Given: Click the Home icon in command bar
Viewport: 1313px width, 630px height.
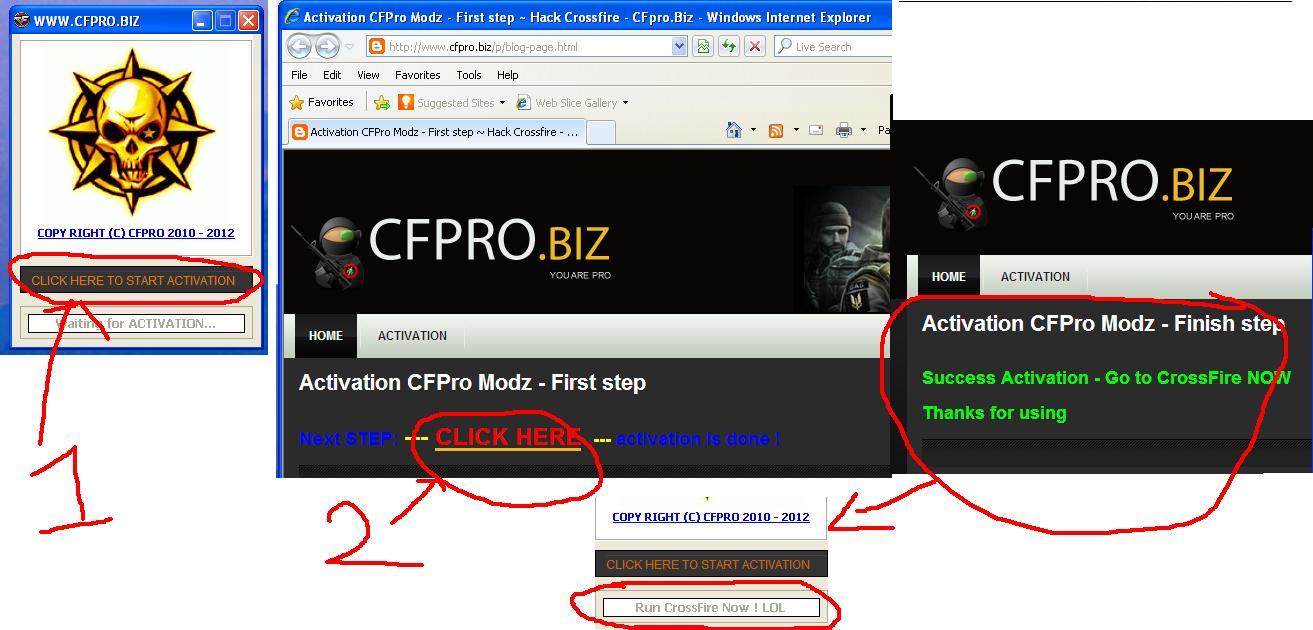Looking at the screenshot, I should click(x=734, y=130).
